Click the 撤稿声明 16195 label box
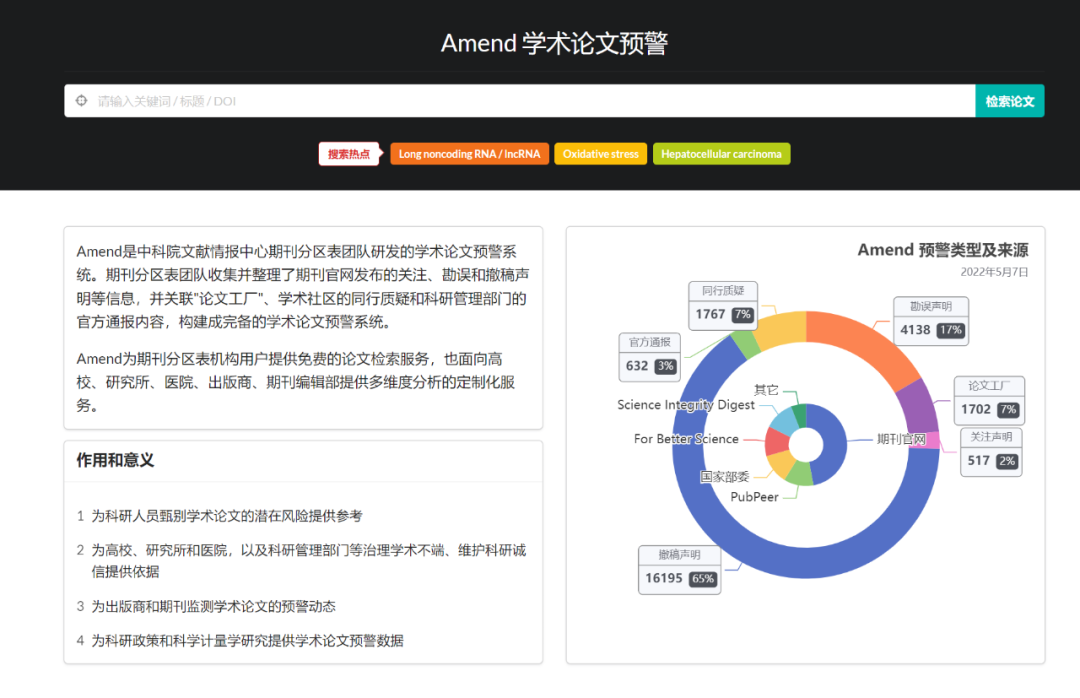1080x698 pixels. (x=680, y=569)
